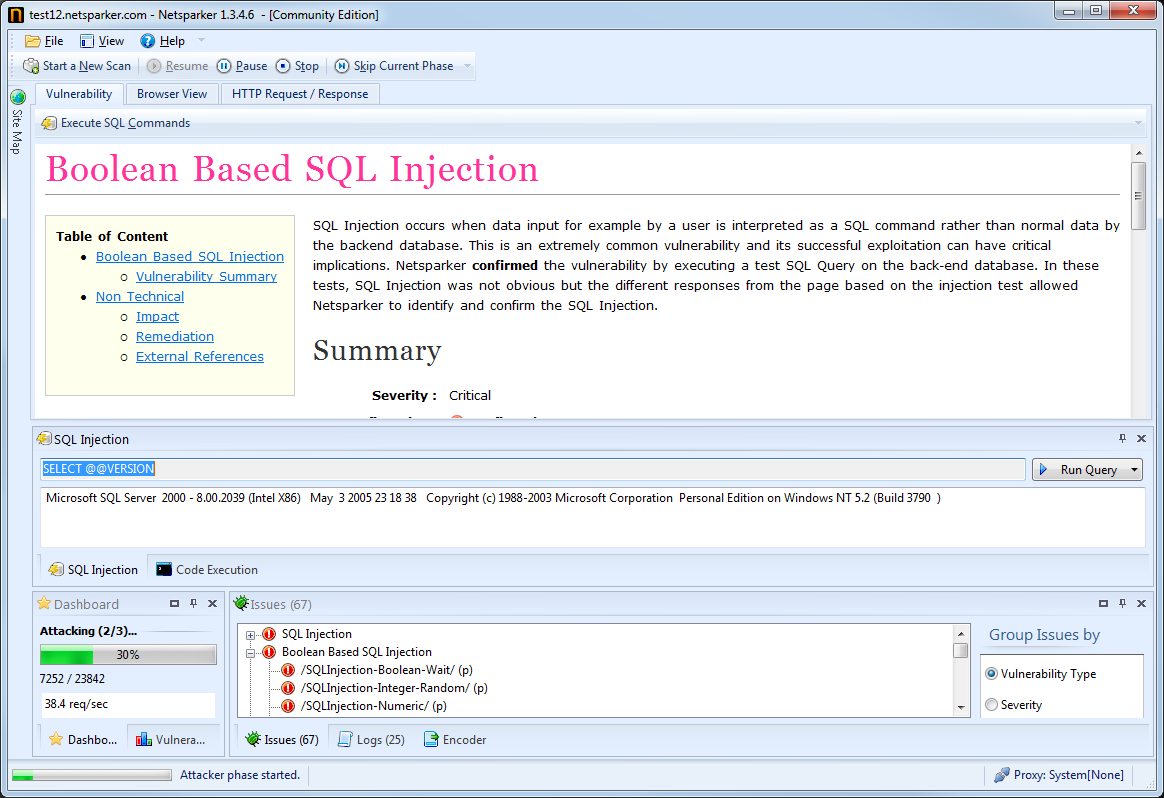Pin the SQL Injection panel
The width and height of the screenshot is (1164, 798).
1122,439
